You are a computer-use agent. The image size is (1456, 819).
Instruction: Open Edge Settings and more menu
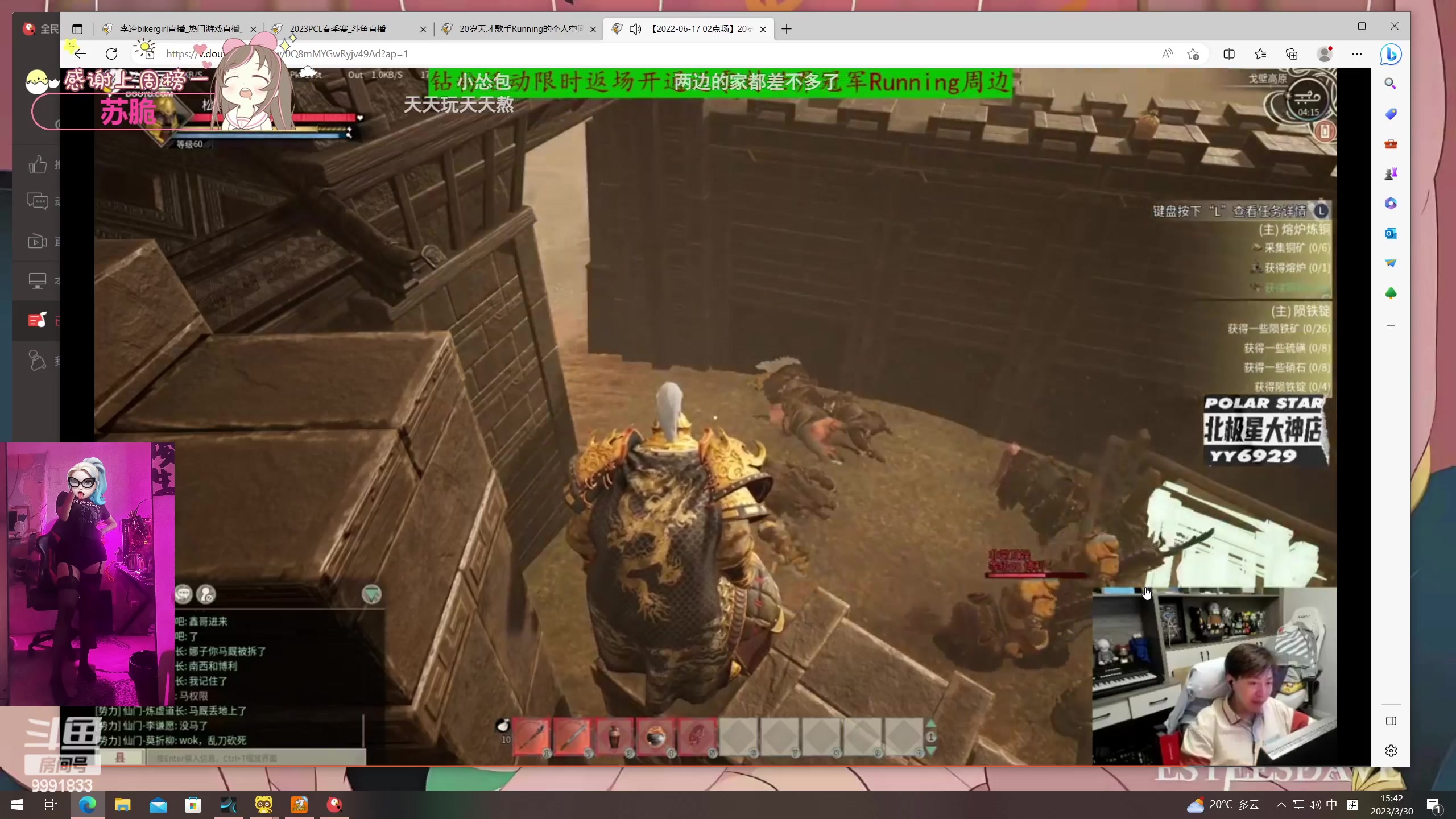pyautogui.click(x=1357, y=54)
